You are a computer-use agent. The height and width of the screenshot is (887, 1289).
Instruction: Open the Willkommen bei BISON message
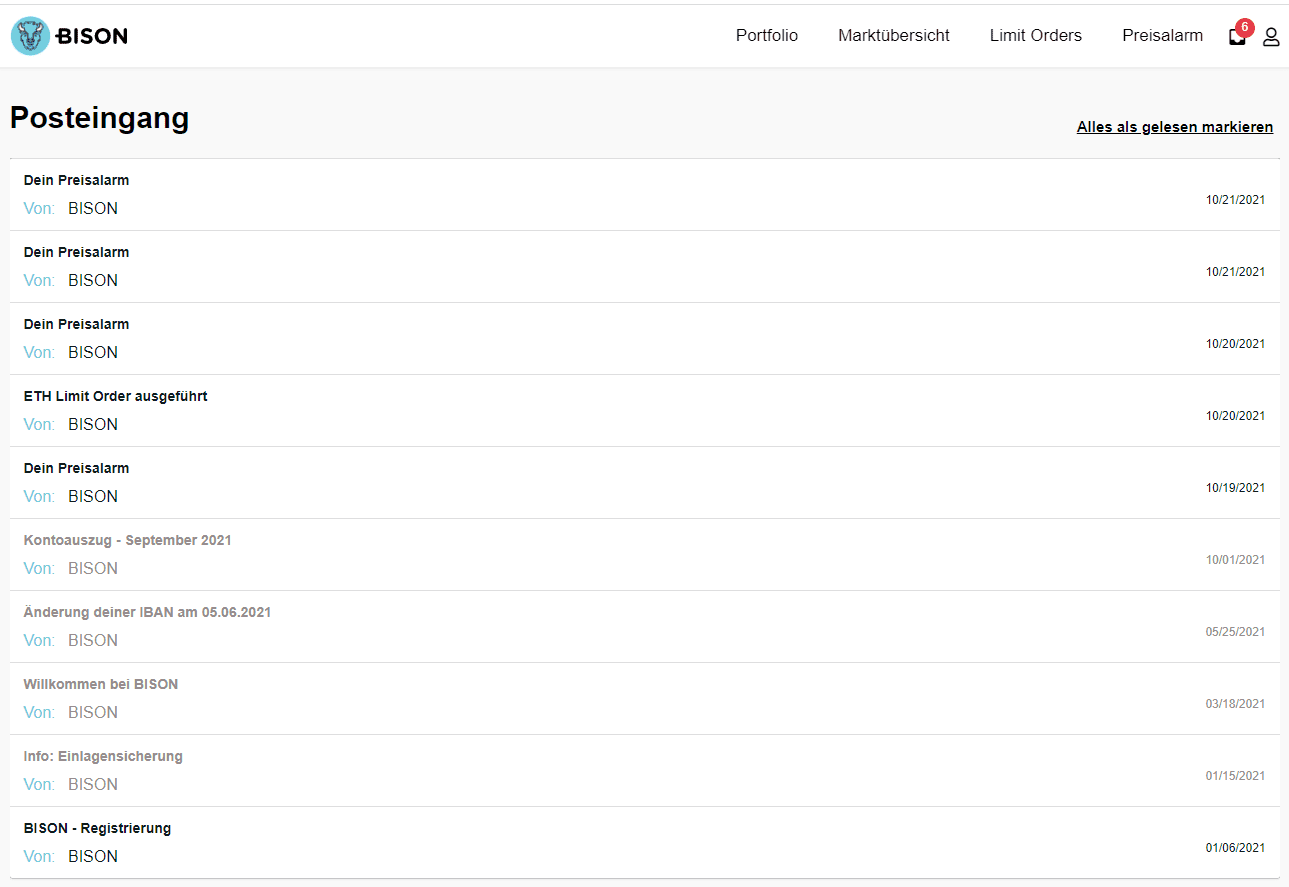coord(645,699)
